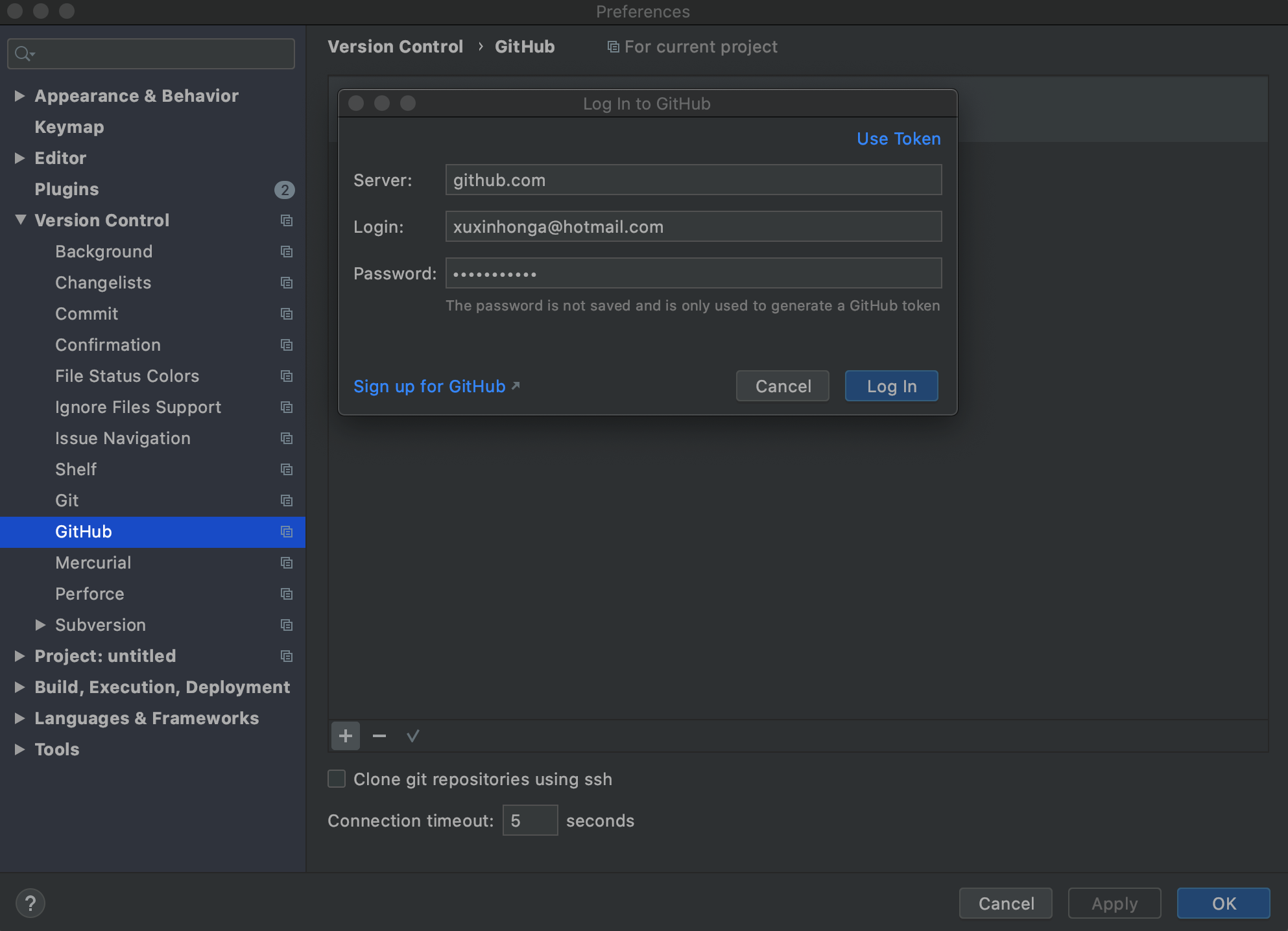Click the add account plus icon
This screenshot has width=1288, height=931.
(346, 736)
